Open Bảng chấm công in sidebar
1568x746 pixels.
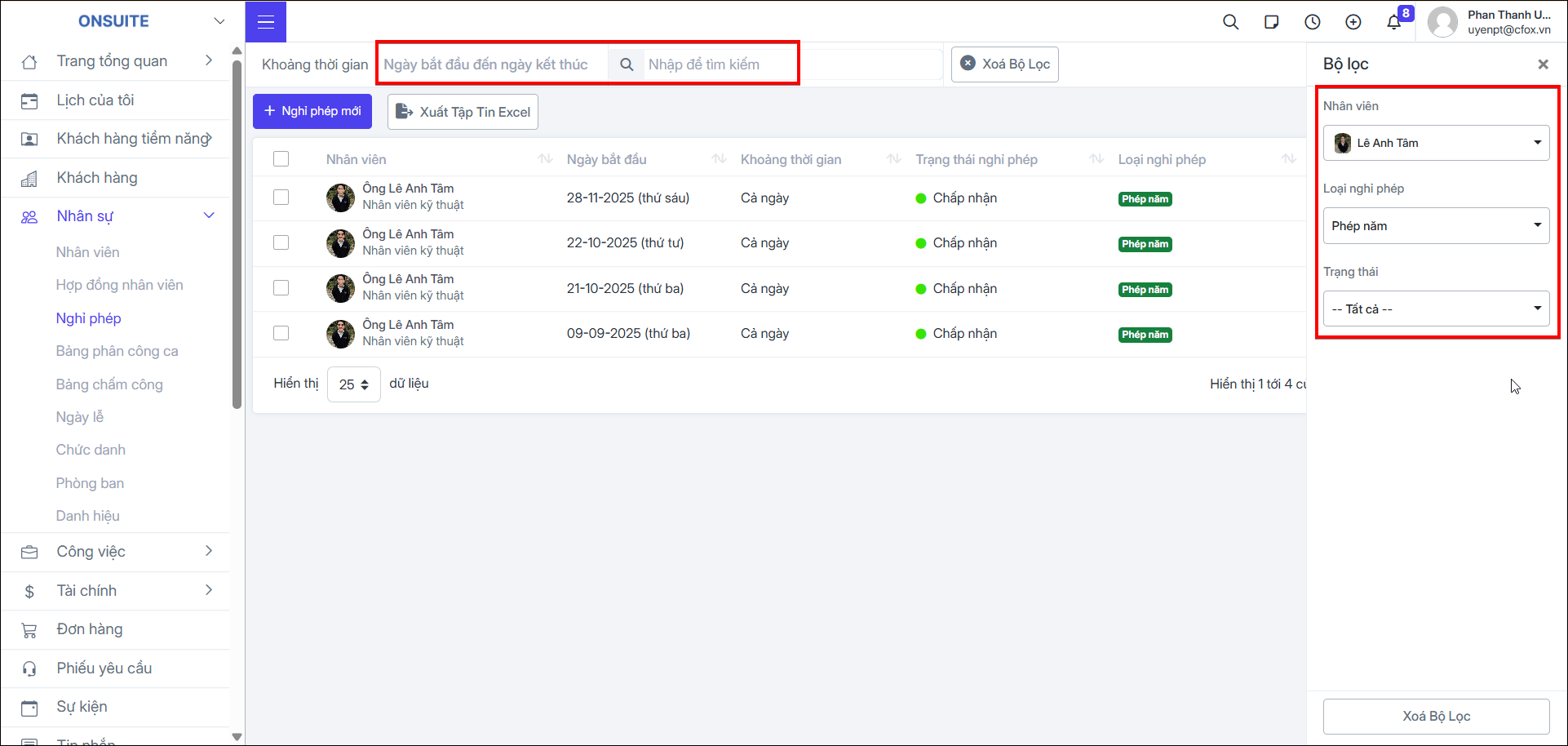coord(109,384)
